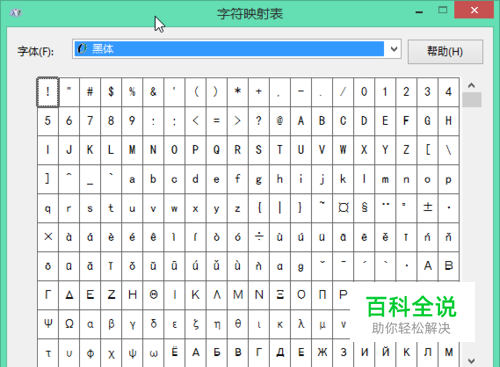Click the scrollbar down arrow

(x=471, y=361)
